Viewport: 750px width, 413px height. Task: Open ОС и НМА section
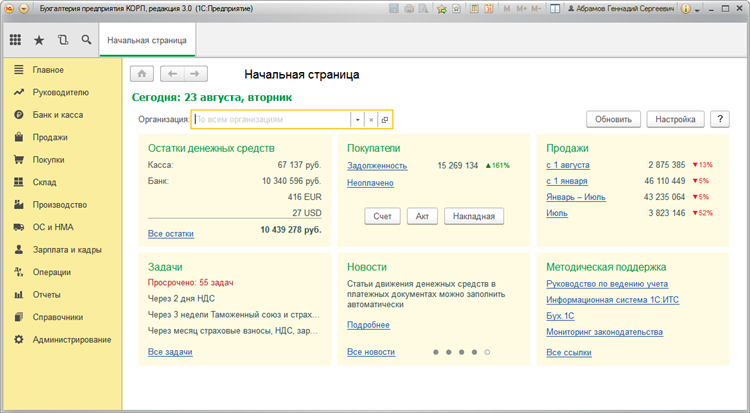(53, 227)
